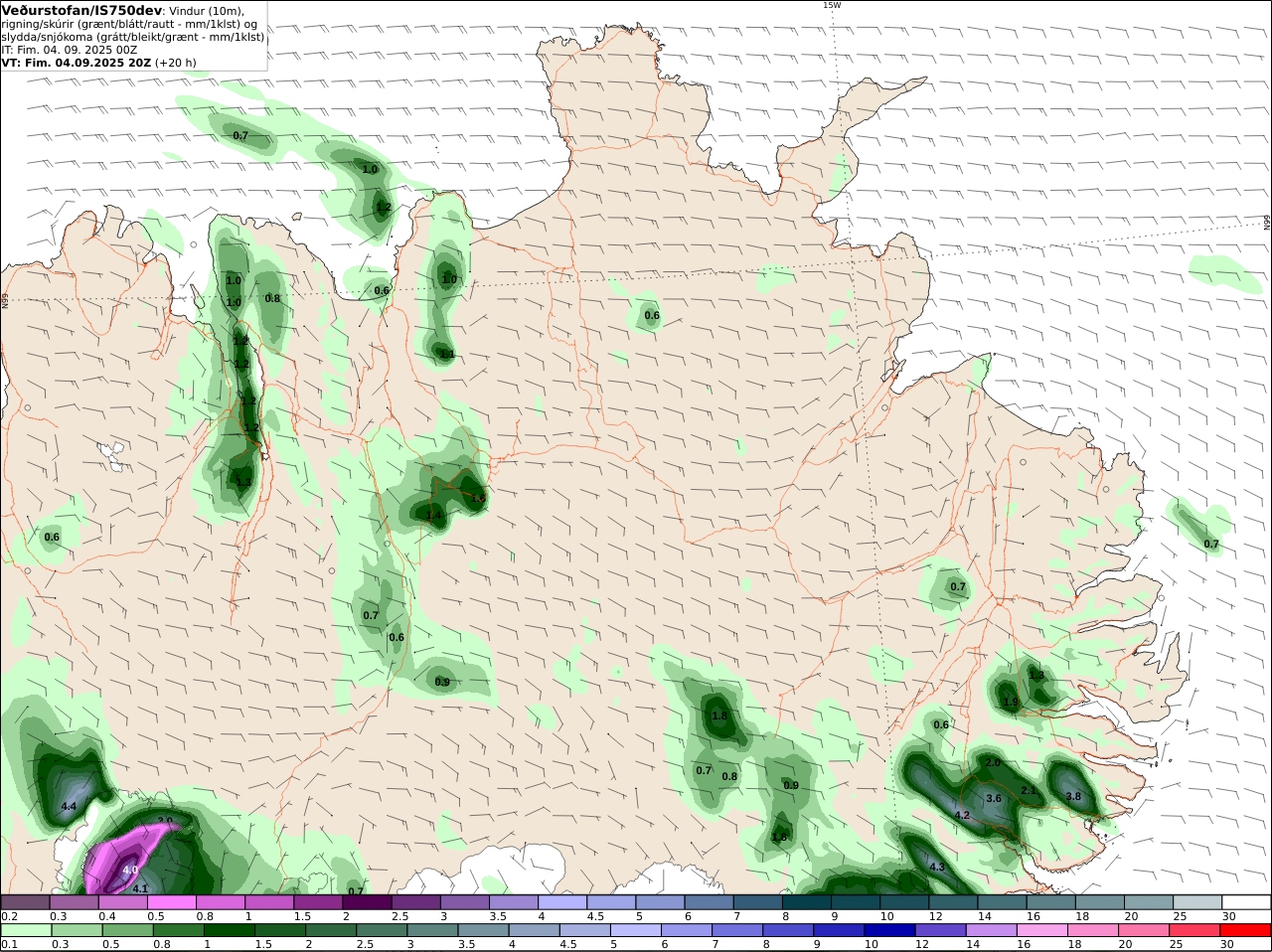The width and height of the screenshot is (1272, 952).
Task: Select rain legend swatch between 1 and 1.5
Action: 229,931
